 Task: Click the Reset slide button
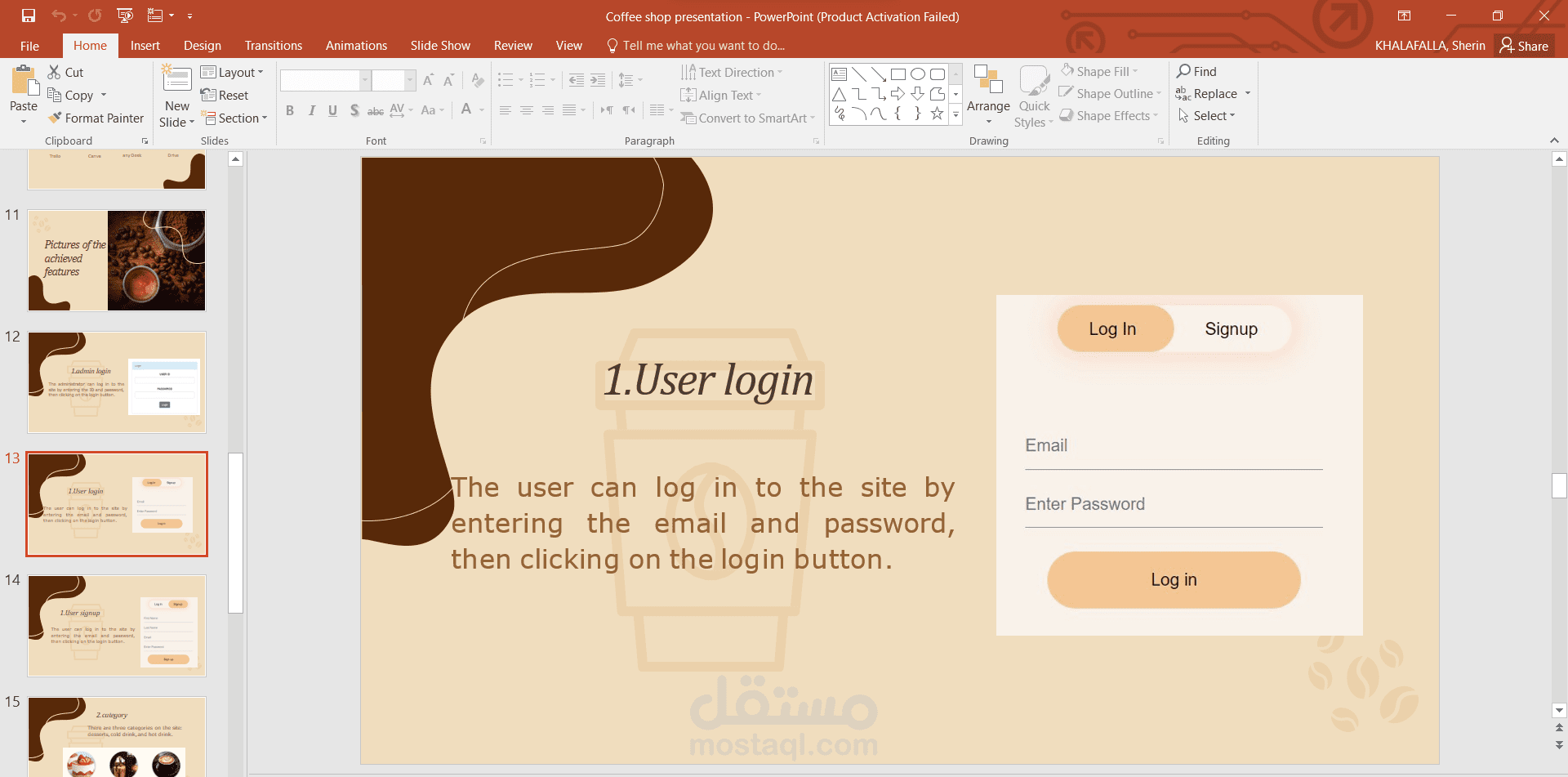(225, 95)
